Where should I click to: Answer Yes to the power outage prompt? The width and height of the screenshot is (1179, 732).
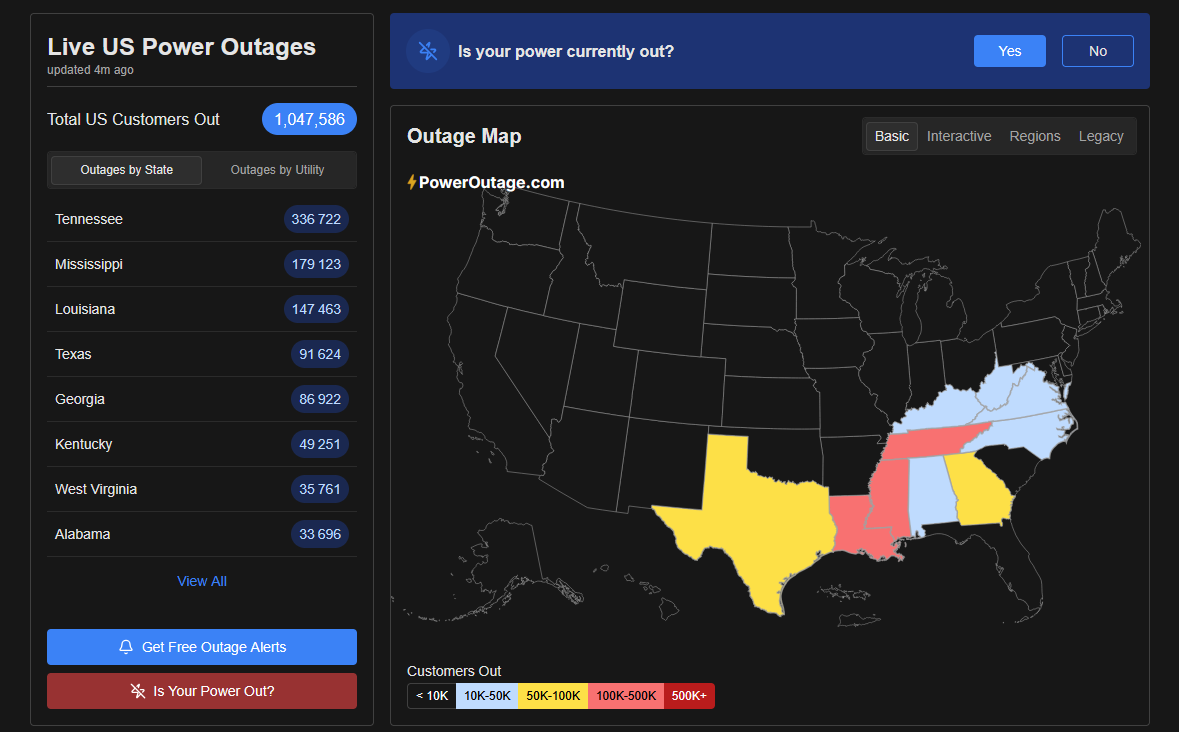(x=1009, y=50)
